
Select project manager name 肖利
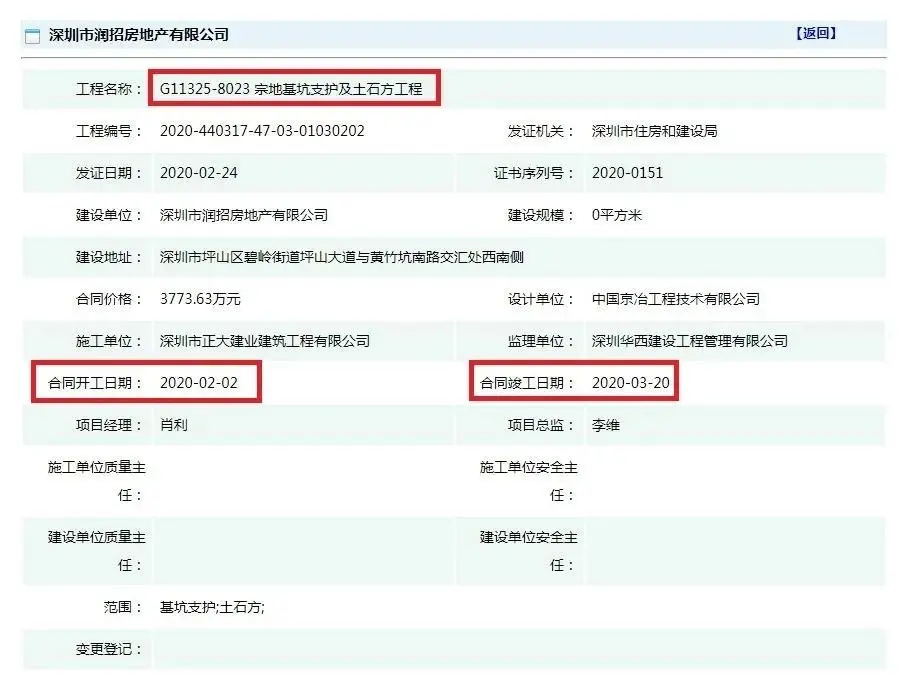173,425
